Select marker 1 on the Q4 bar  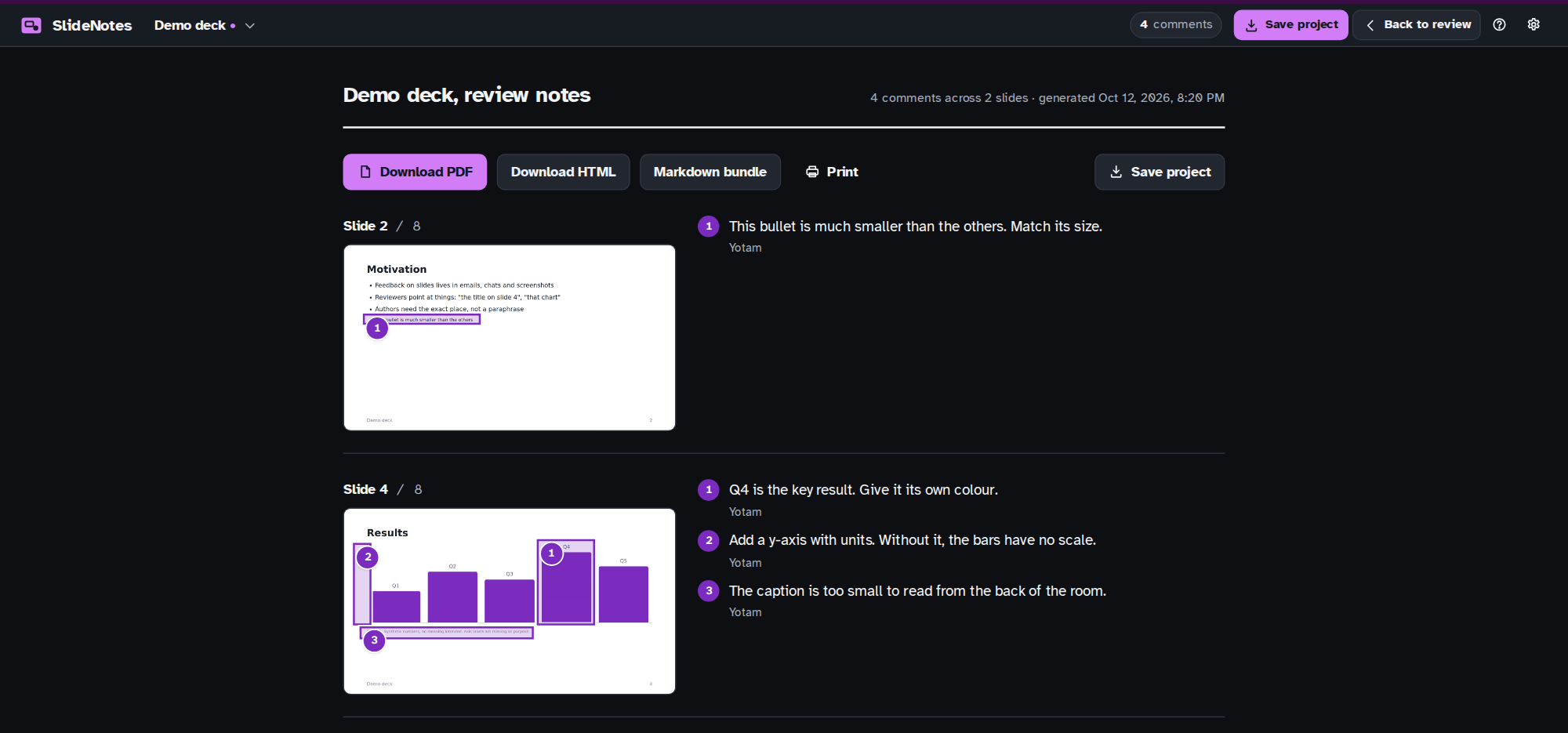551,553
